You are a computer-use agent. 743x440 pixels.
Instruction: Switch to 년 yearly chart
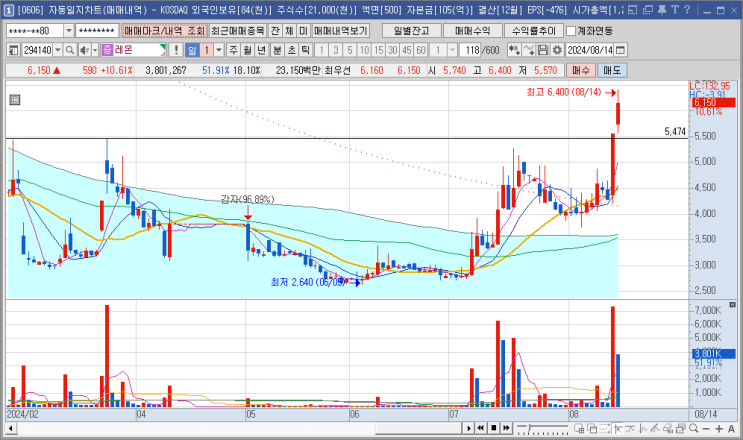(x=262, y=50)
